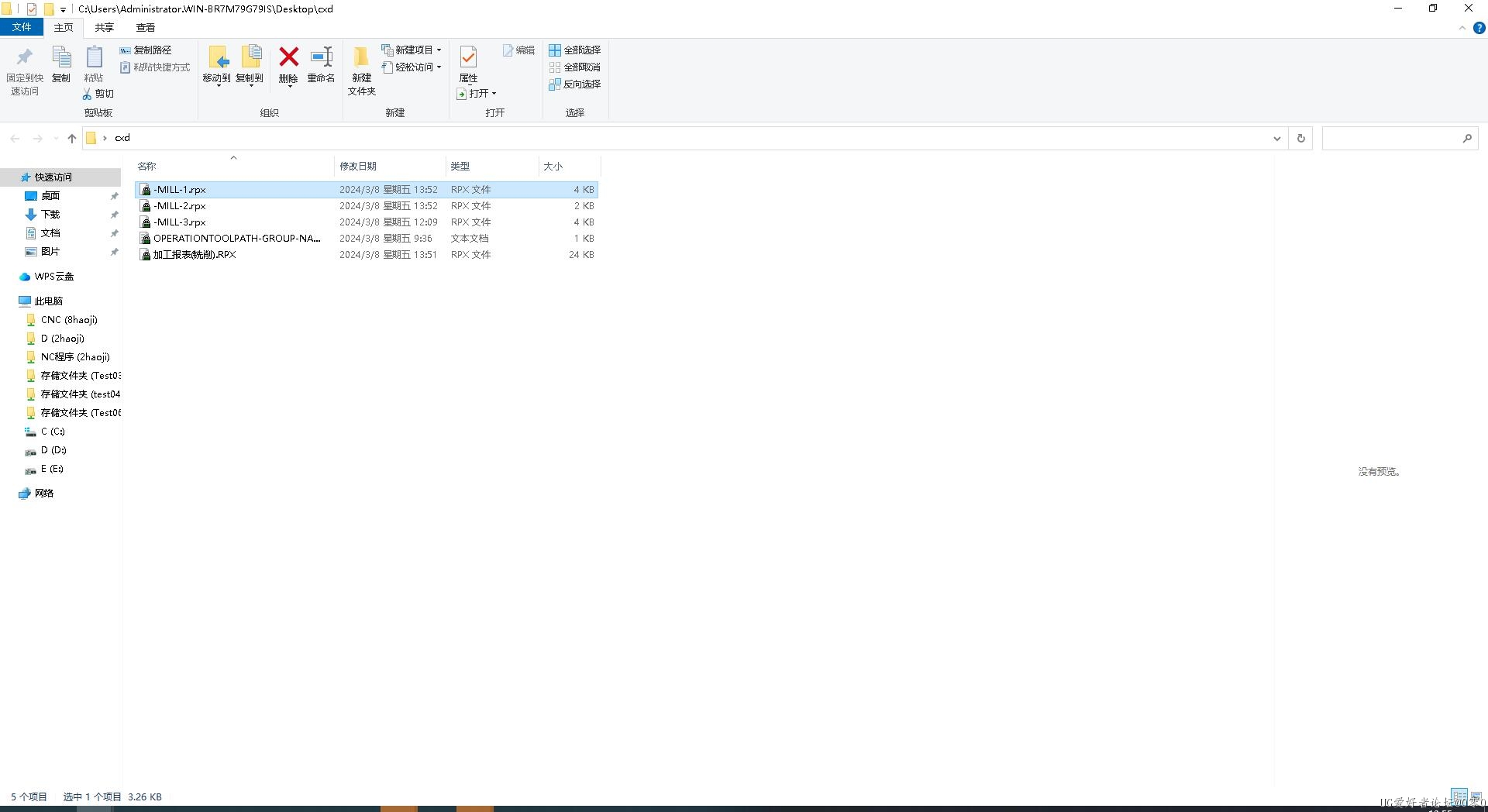Open quick access toolbar customize arrow
The image size is (1488, 812).
[63, 9]
